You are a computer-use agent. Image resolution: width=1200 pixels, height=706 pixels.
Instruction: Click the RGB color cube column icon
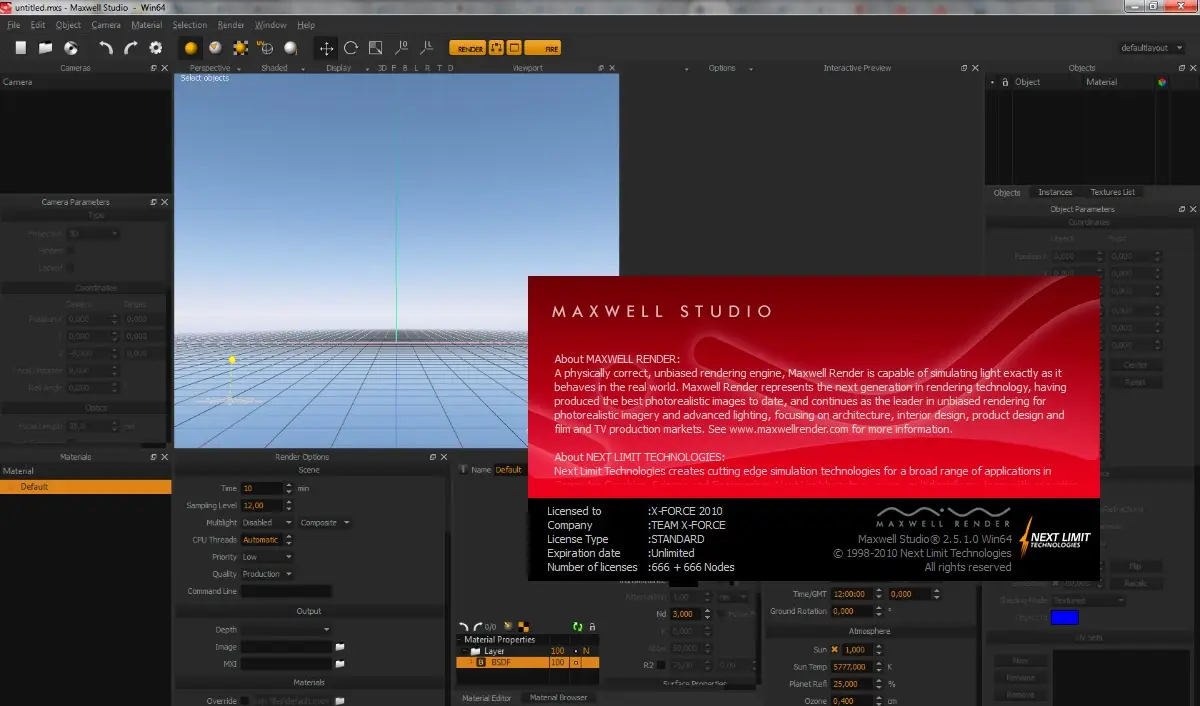coord(1162,82)
